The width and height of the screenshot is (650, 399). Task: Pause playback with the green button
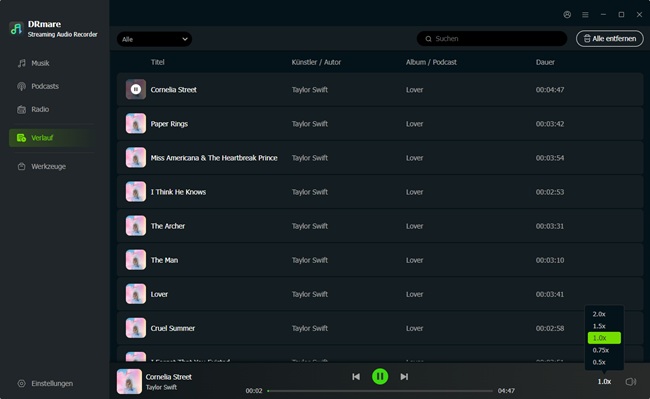[x=380, y=377]
